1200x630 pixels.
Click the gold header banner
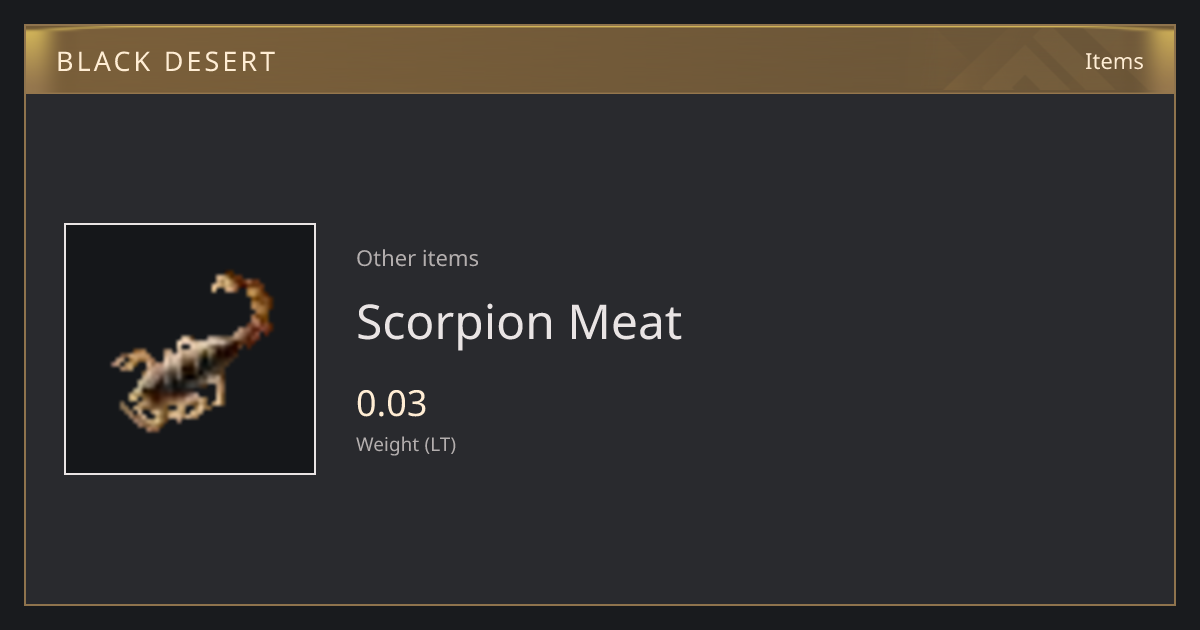(x=600, y=60)
